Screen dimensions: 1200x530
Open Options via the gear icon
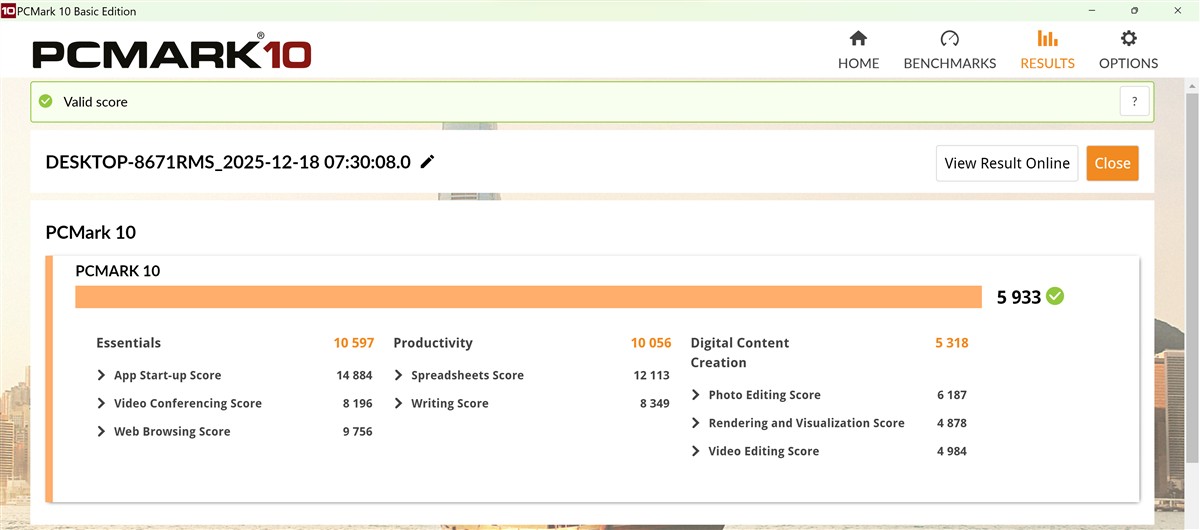pos(1128,39)
